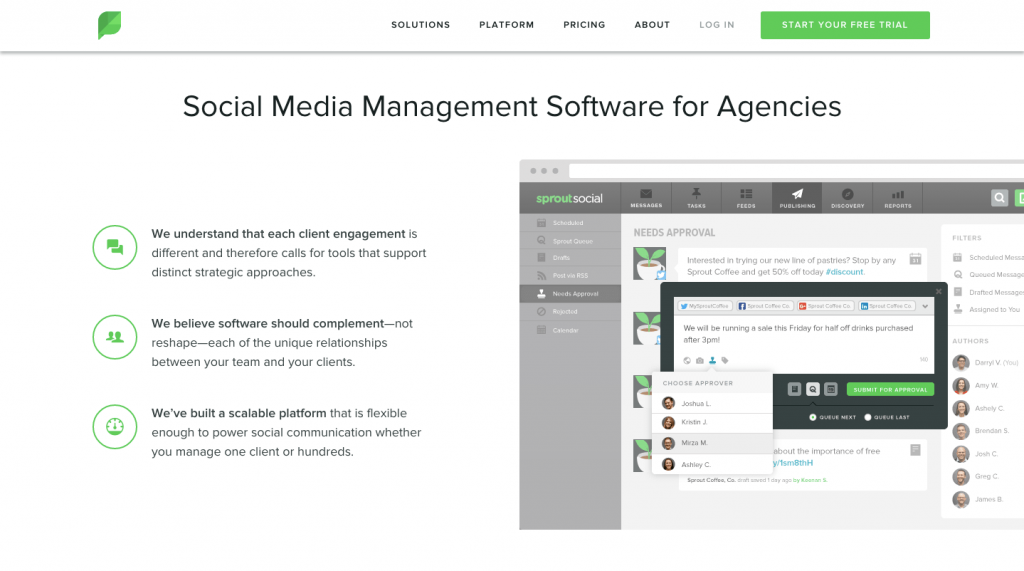Open the Solutions menu
The height and width of the screenshot is (571, 1024).
[421, 25]
